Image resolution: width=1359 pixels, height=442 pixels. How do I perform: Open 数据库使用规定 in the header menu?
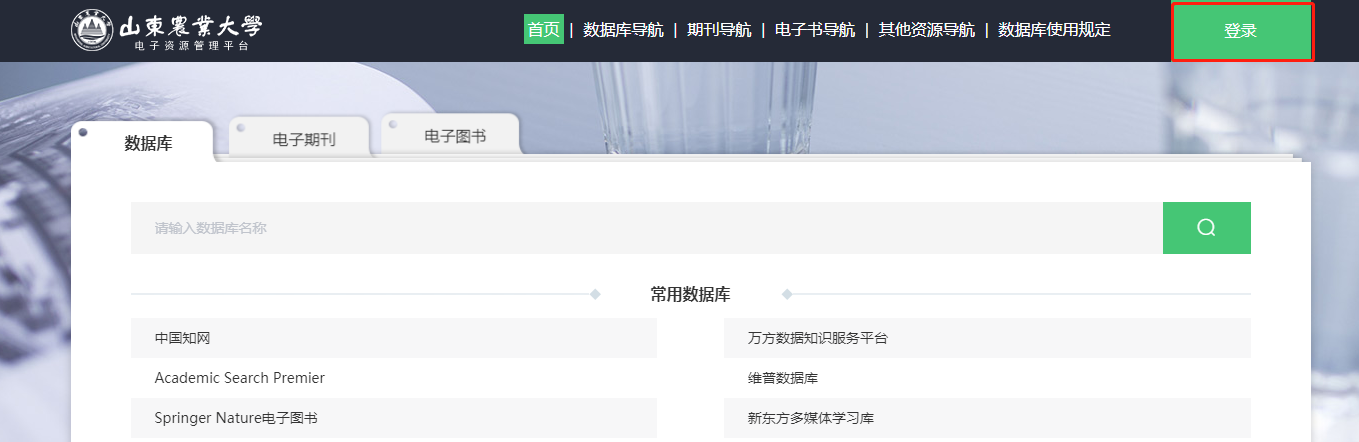[1054, 30]
